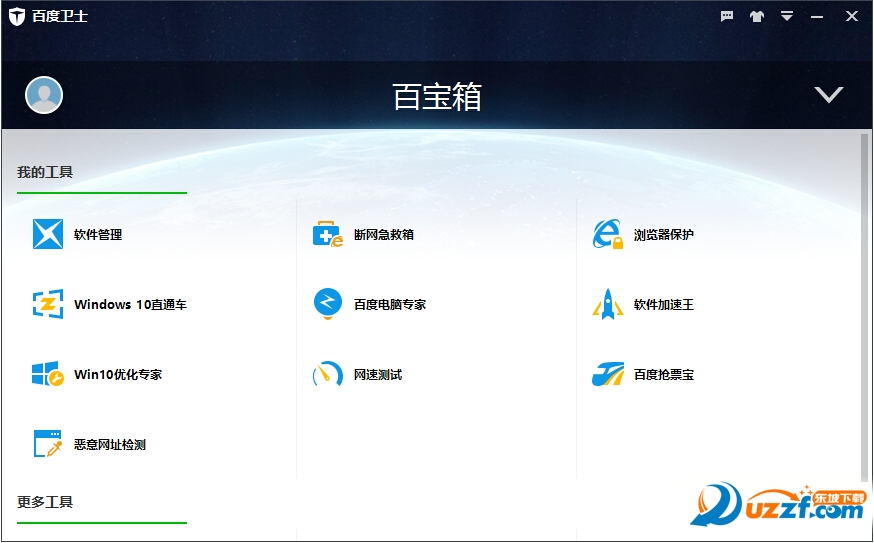Launch the 软件加速王 rocket icon
The image size is (874, 543).
point(607,305)
